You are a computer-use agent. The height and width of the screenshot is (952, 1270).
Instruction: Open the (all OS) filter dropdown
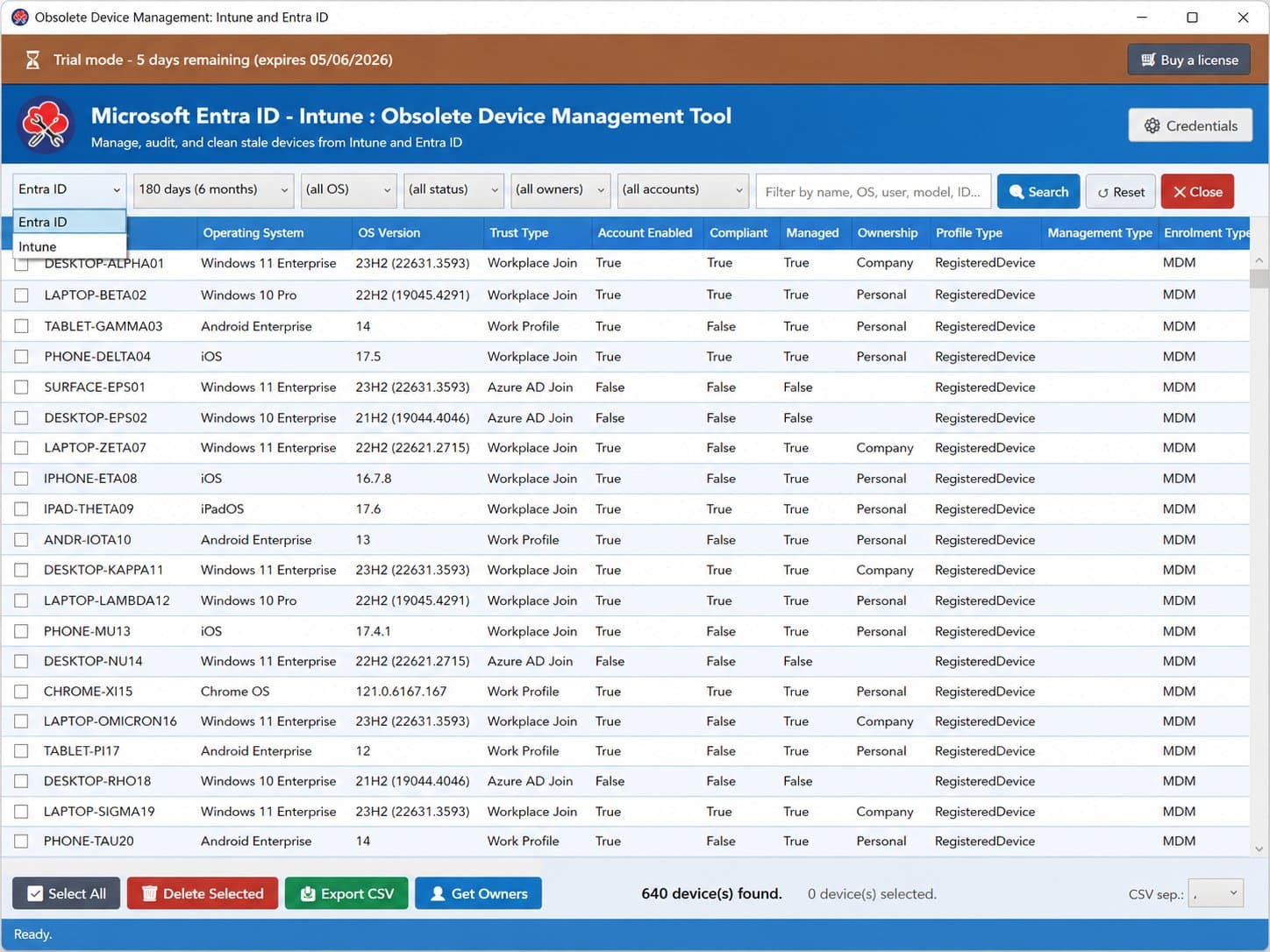coord(348,189)
